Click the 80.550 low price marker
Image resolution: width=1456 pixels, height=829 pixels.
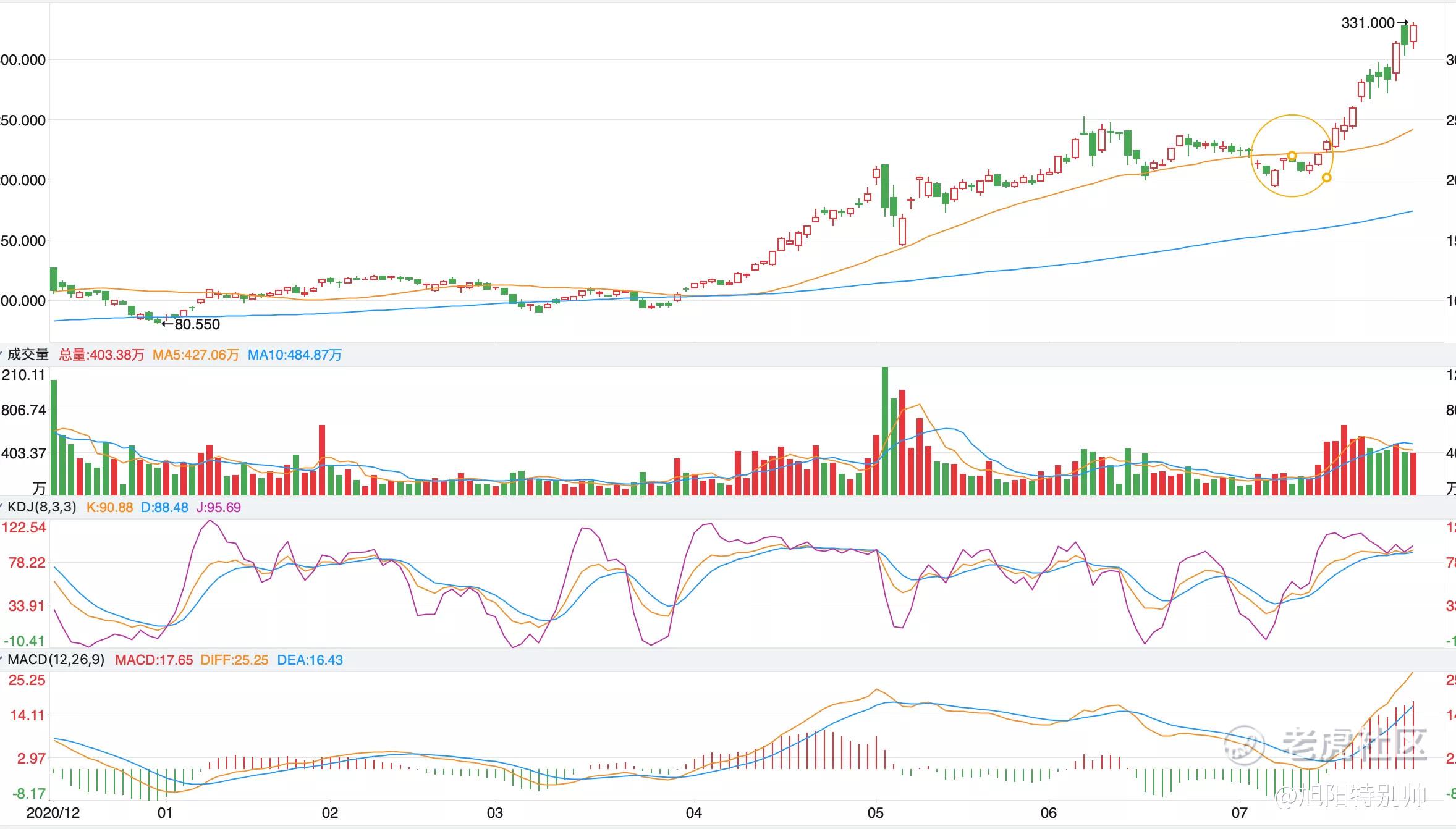(x=197, y=324)
